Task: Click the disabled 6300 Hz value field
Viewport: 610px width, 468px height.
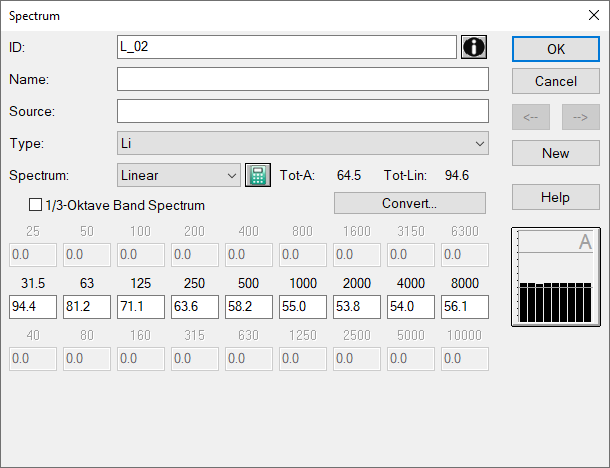Action: (x=465, y=255)
